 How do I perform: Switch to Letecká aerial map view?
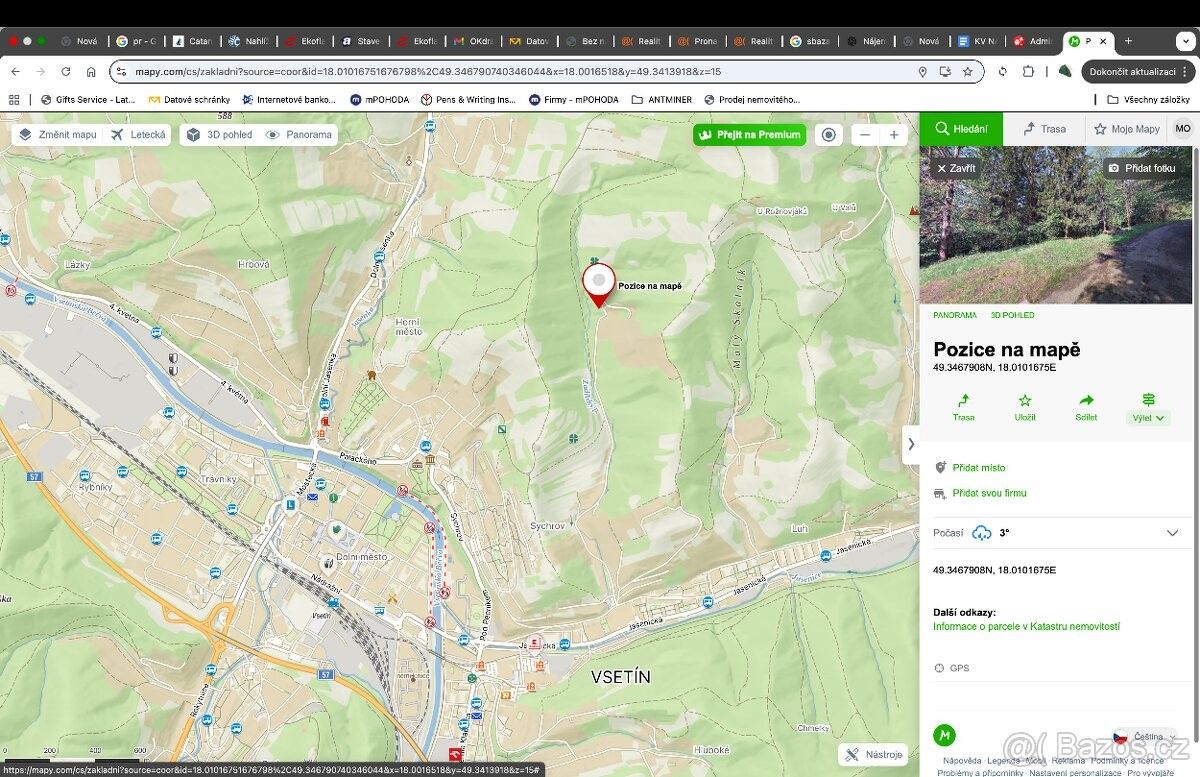tap(137, 134)
